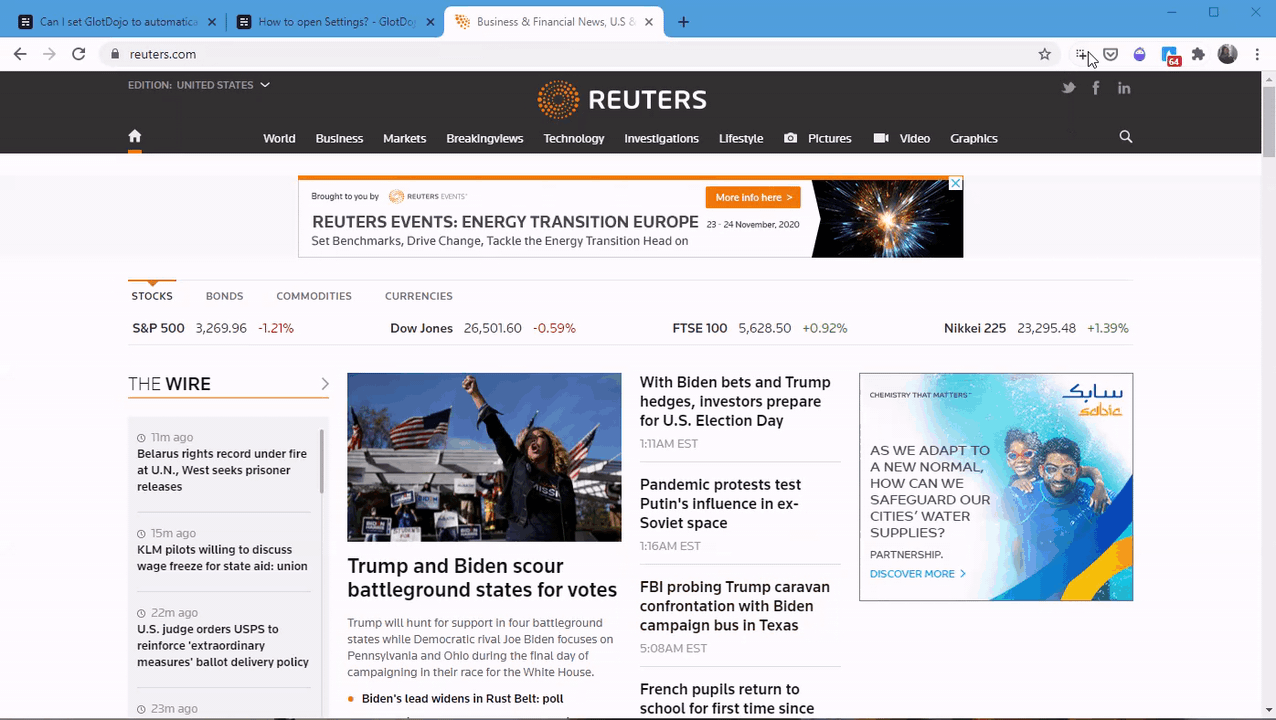Select the Commodities tab

click(314, 296)
